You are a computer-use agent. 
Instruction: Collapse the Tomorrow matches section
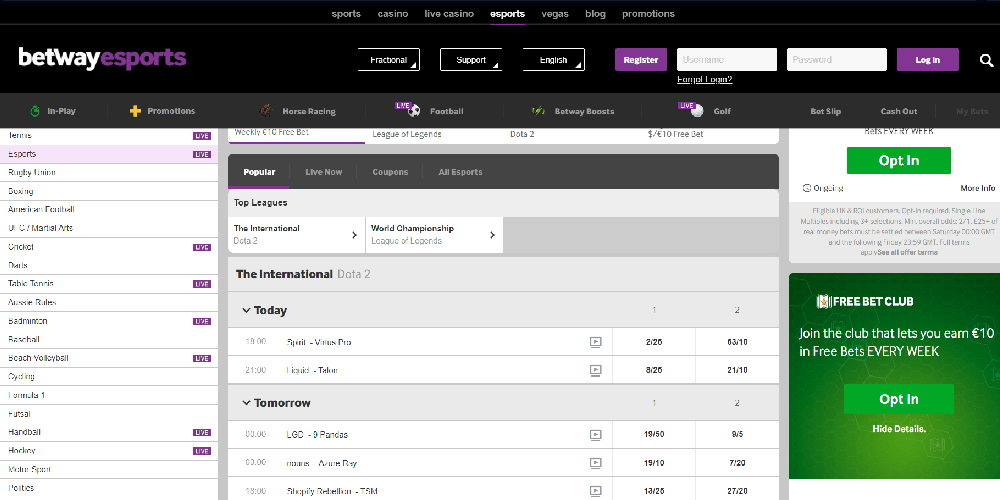coord(246,403)
